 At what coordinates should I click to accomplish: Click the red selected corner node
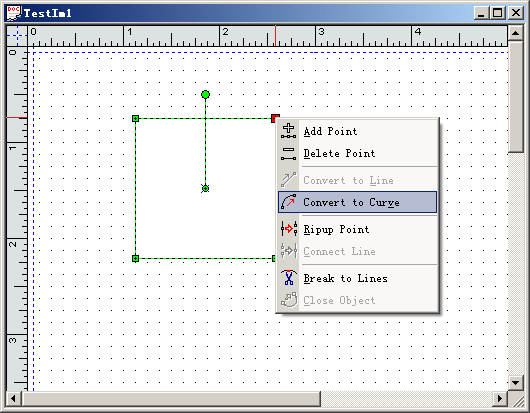(x=275, y=118)
